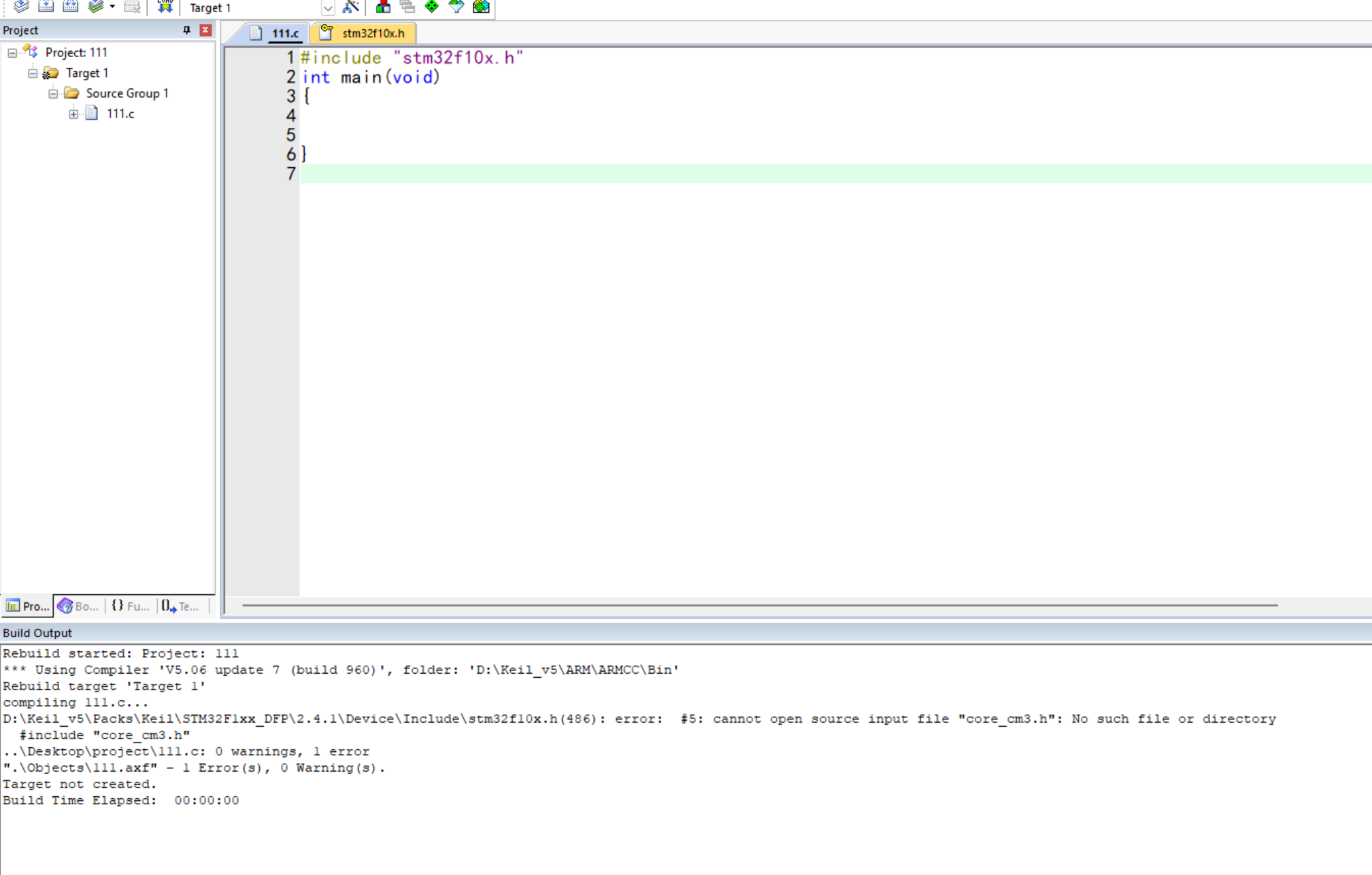Pin the Project panel with pushpin
Screen dimensions: 1372x875
coord(186,30)
